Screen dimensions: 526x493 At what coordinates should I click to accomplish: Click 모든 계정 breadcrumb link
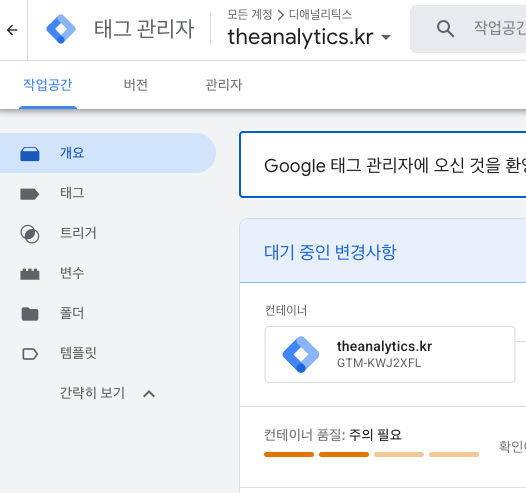(250, 14)
